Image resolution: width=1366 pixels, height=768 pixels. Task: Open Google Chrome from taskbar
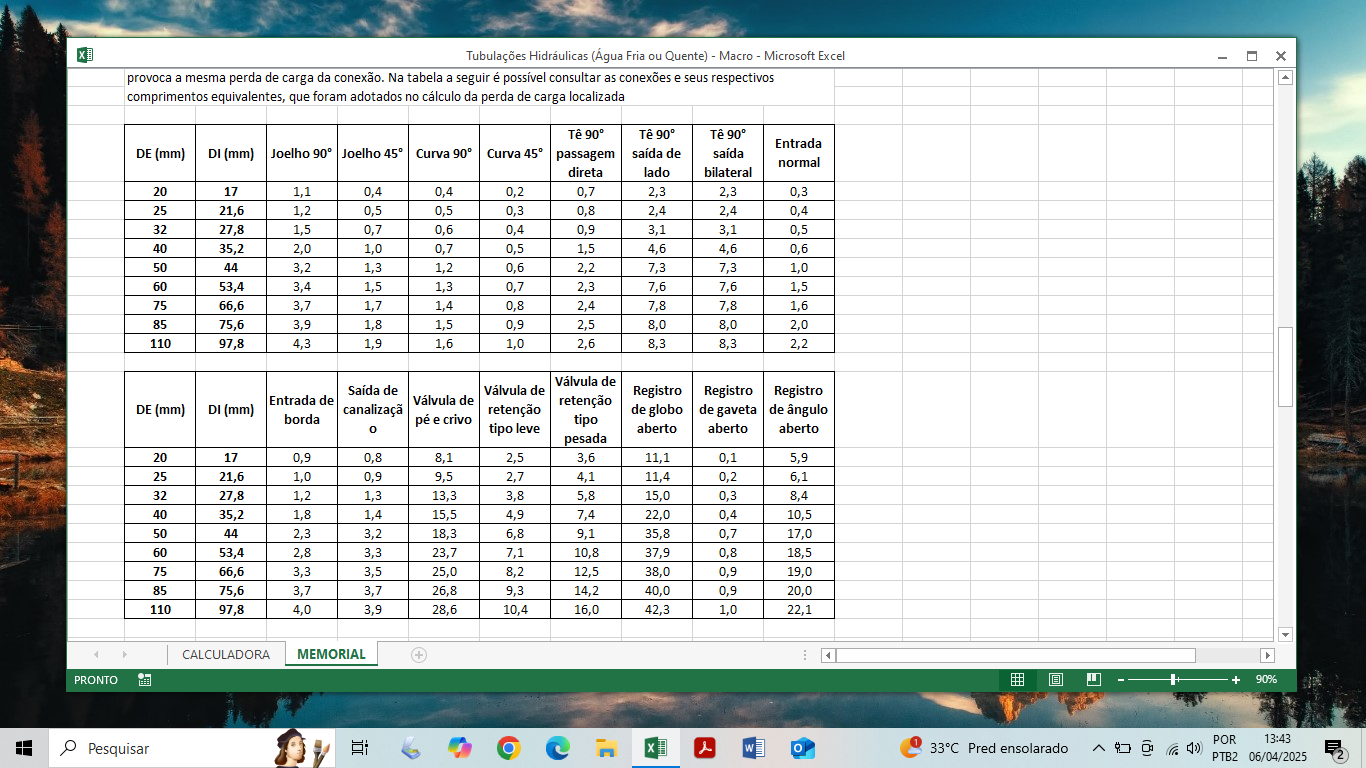[x=509, y=748]
